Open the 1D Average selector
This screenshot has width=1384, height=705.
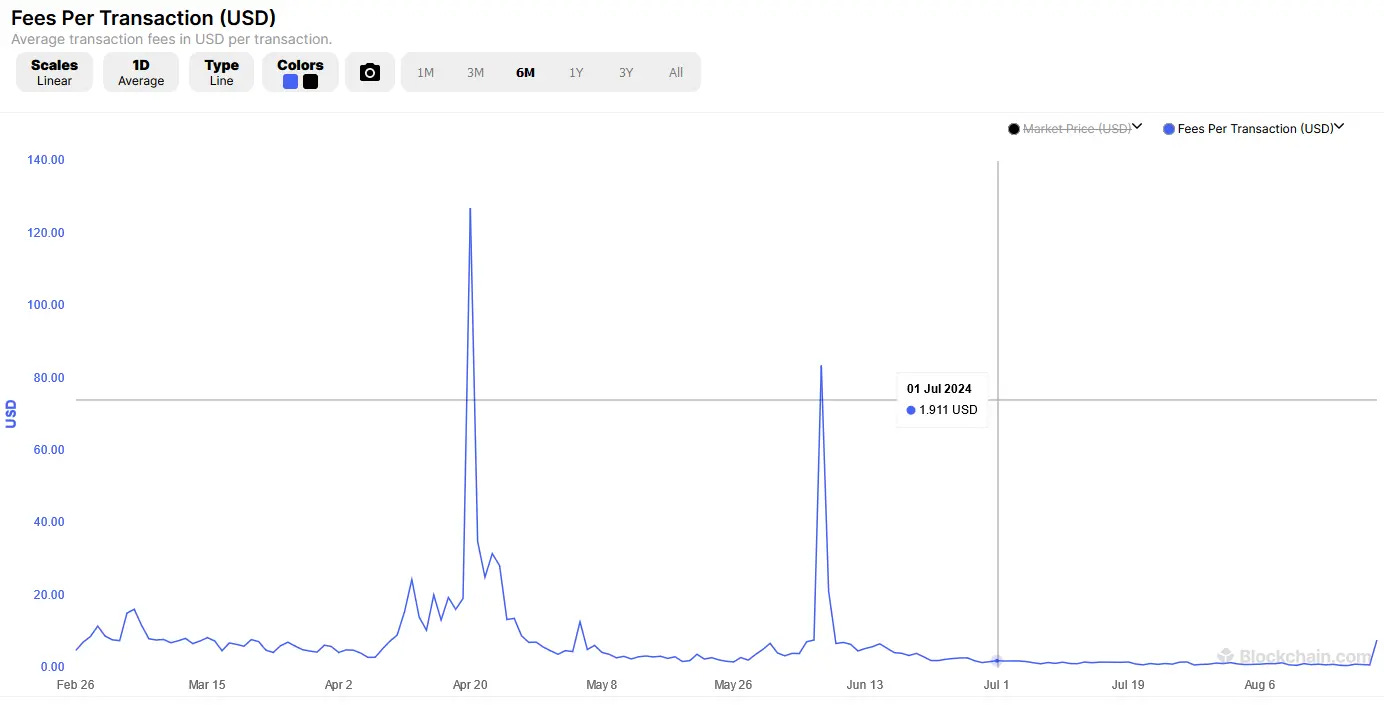point(141,72)
